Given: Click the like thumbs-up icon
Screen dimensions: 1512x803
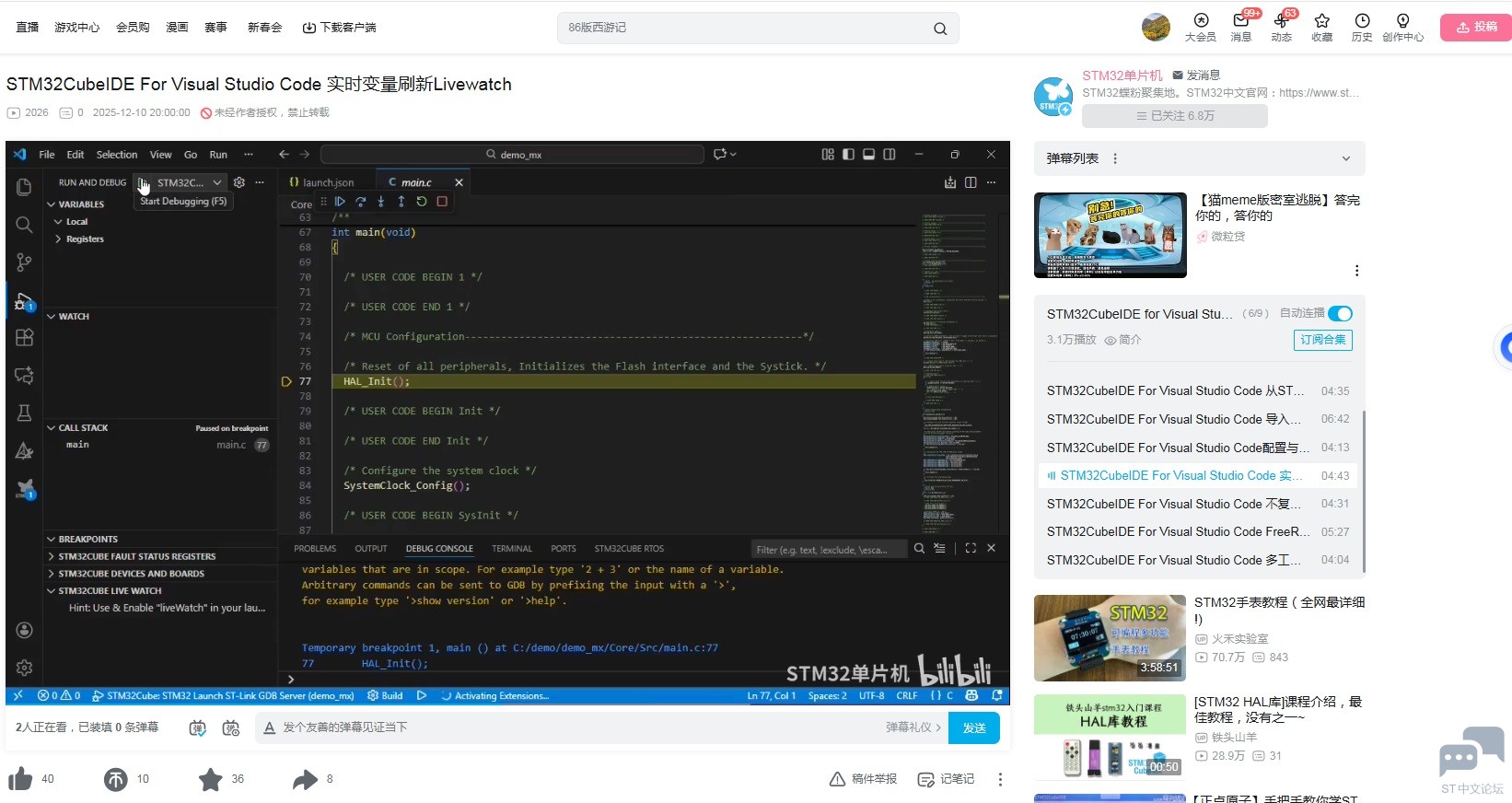Looking at the screenshot, I should pos(20,779).
